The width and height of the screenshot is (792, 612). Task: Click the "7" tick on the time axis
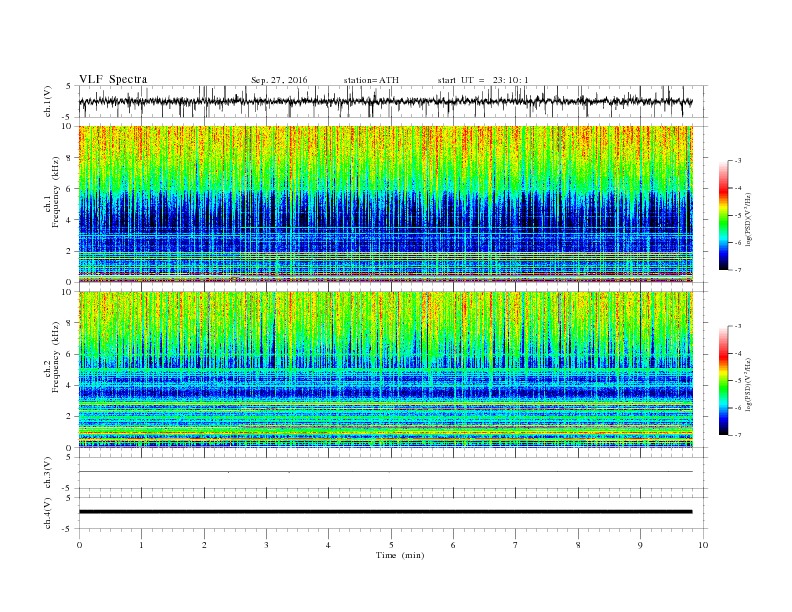[516, 545]
